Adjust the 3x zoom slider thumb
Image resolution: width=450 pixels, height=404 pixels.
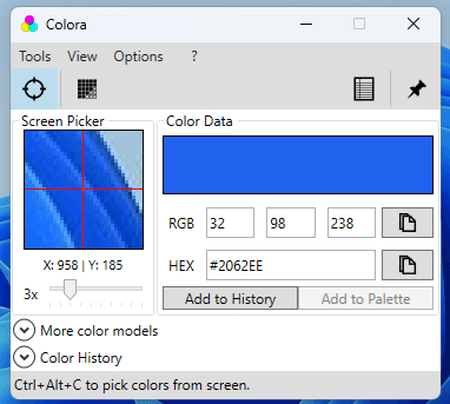70,289
